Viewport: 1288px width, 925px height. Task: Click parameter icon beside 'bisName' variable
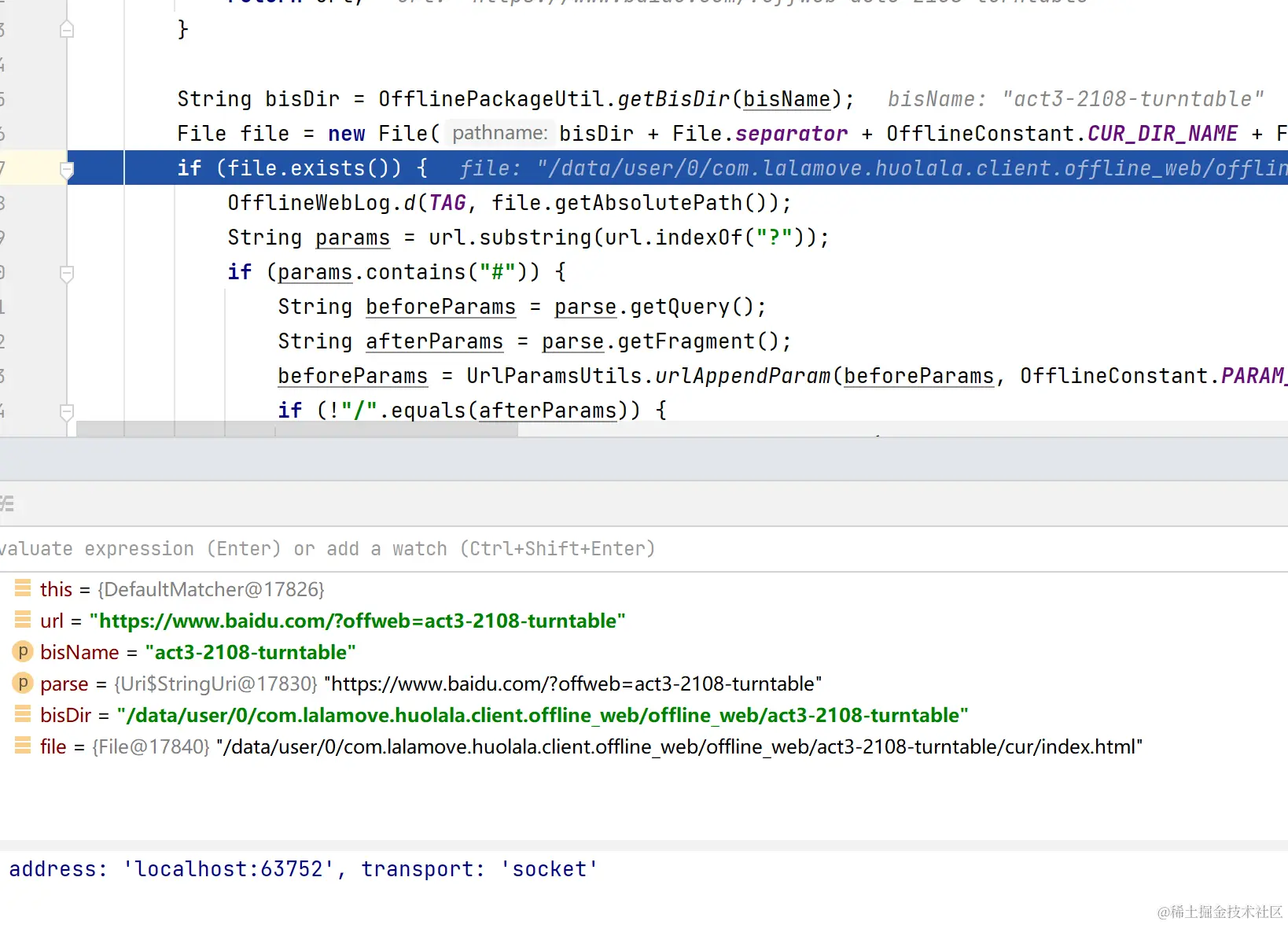23,651
